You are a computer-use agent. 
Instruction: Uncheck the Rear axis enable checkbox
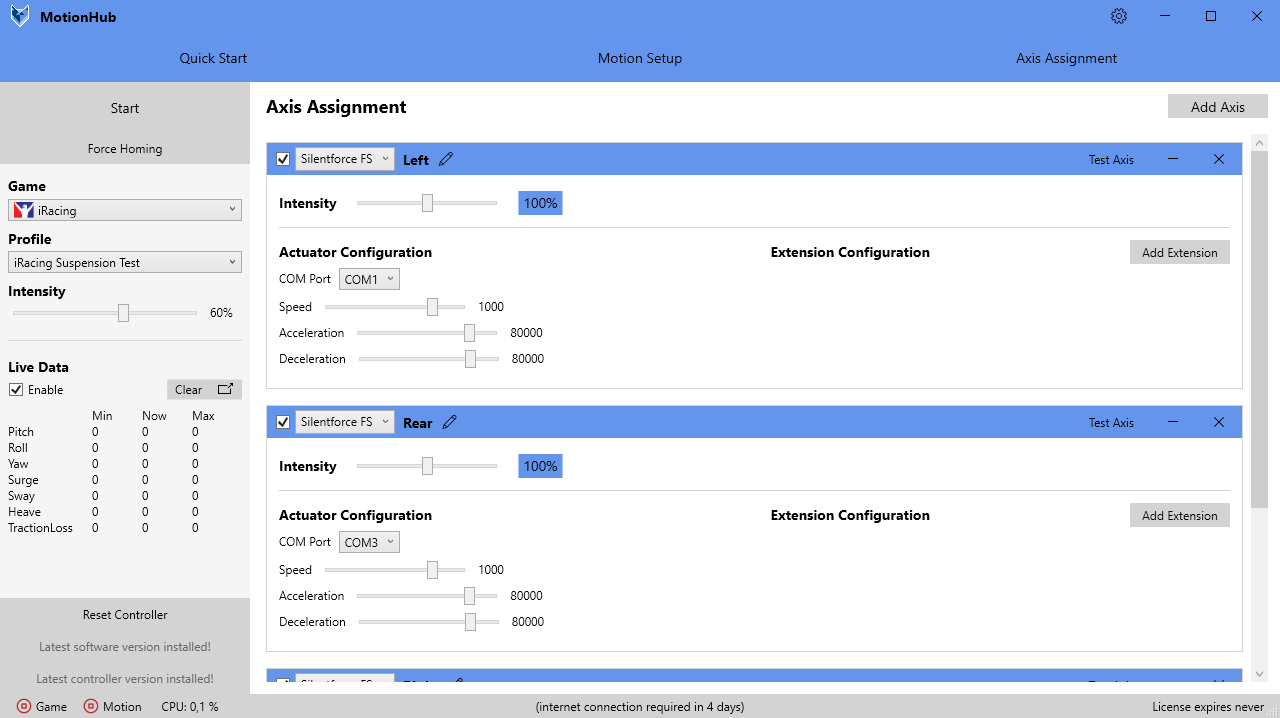283,422
